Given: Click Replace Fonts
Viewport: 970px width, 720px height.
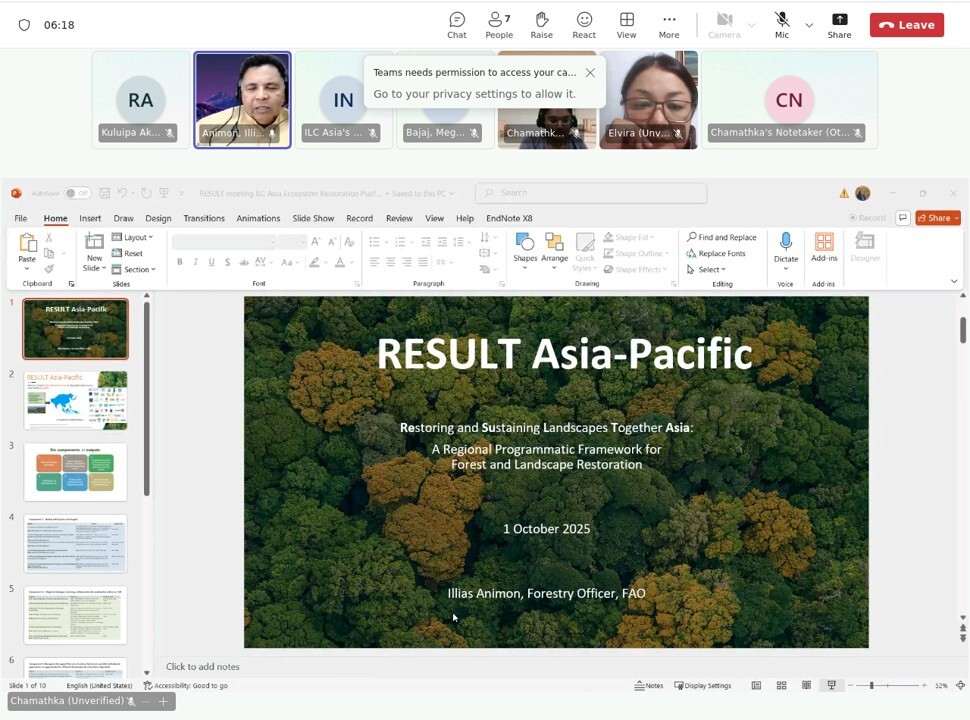Looking at the screenshot, I should (716, 253).
